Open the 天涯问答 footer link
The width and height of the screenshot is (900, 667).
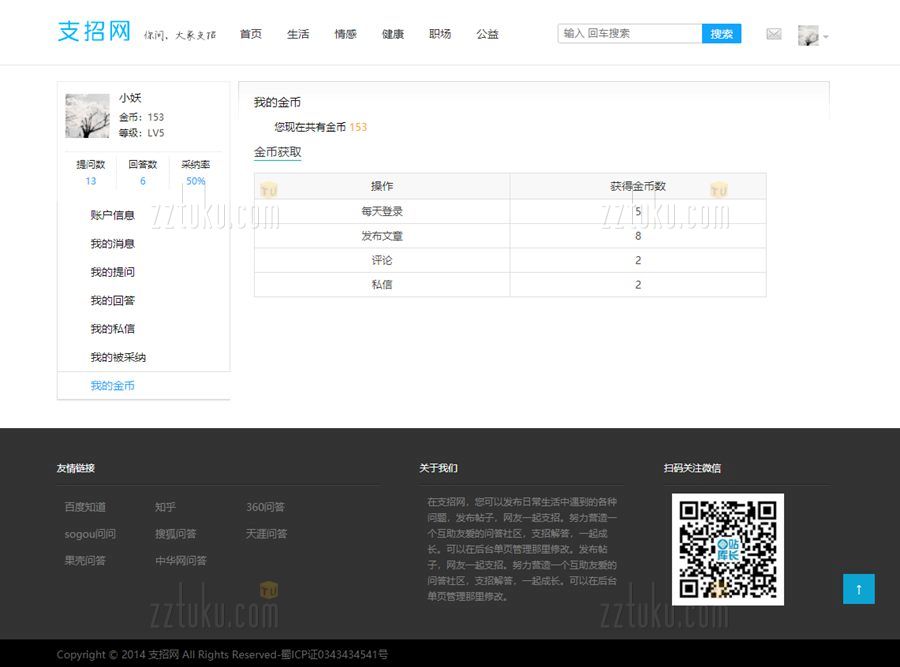266,534
